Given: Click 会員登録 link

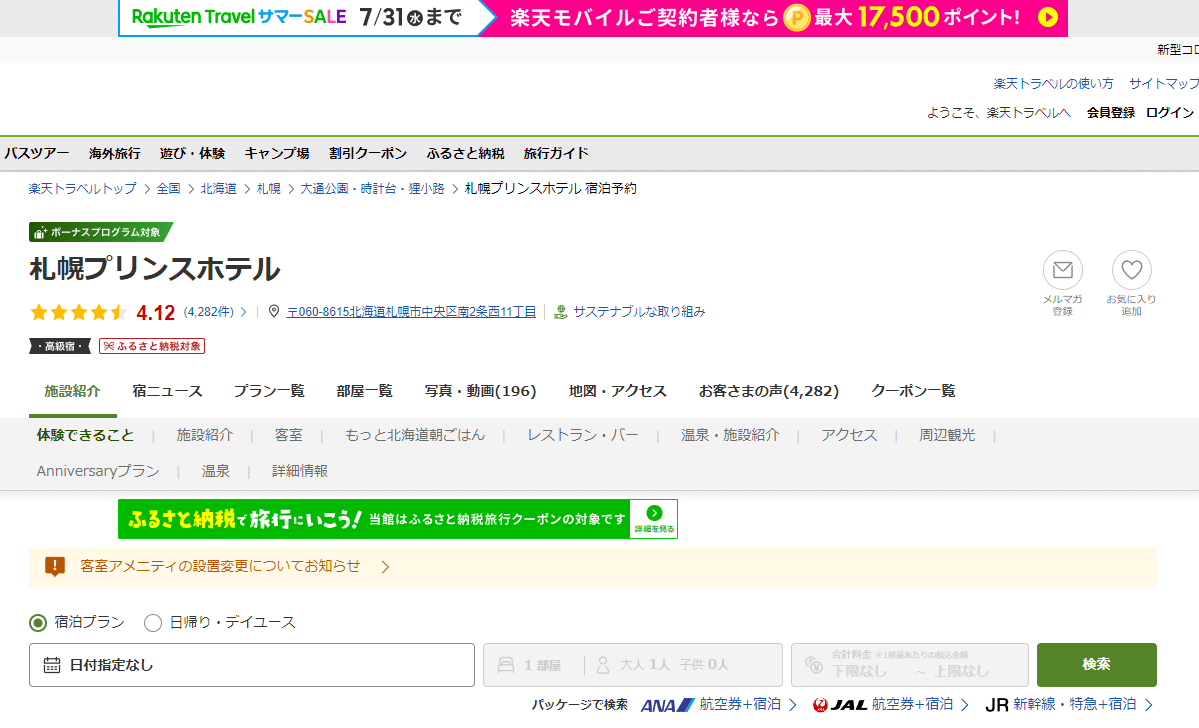Looking at the screenshot, I should [x=1110, y=112].
